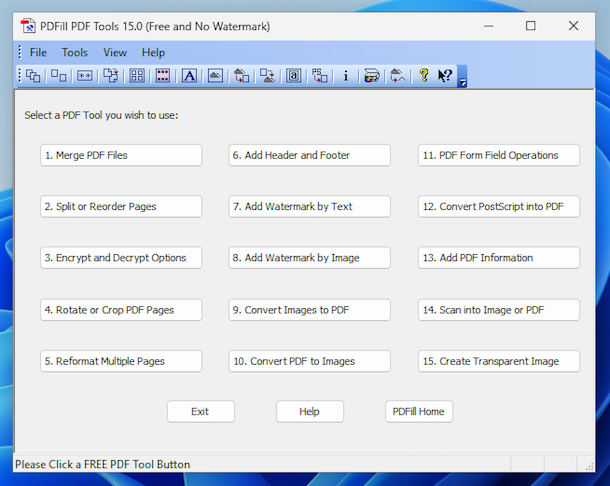Click the PDFill Home button

point(419,411)
